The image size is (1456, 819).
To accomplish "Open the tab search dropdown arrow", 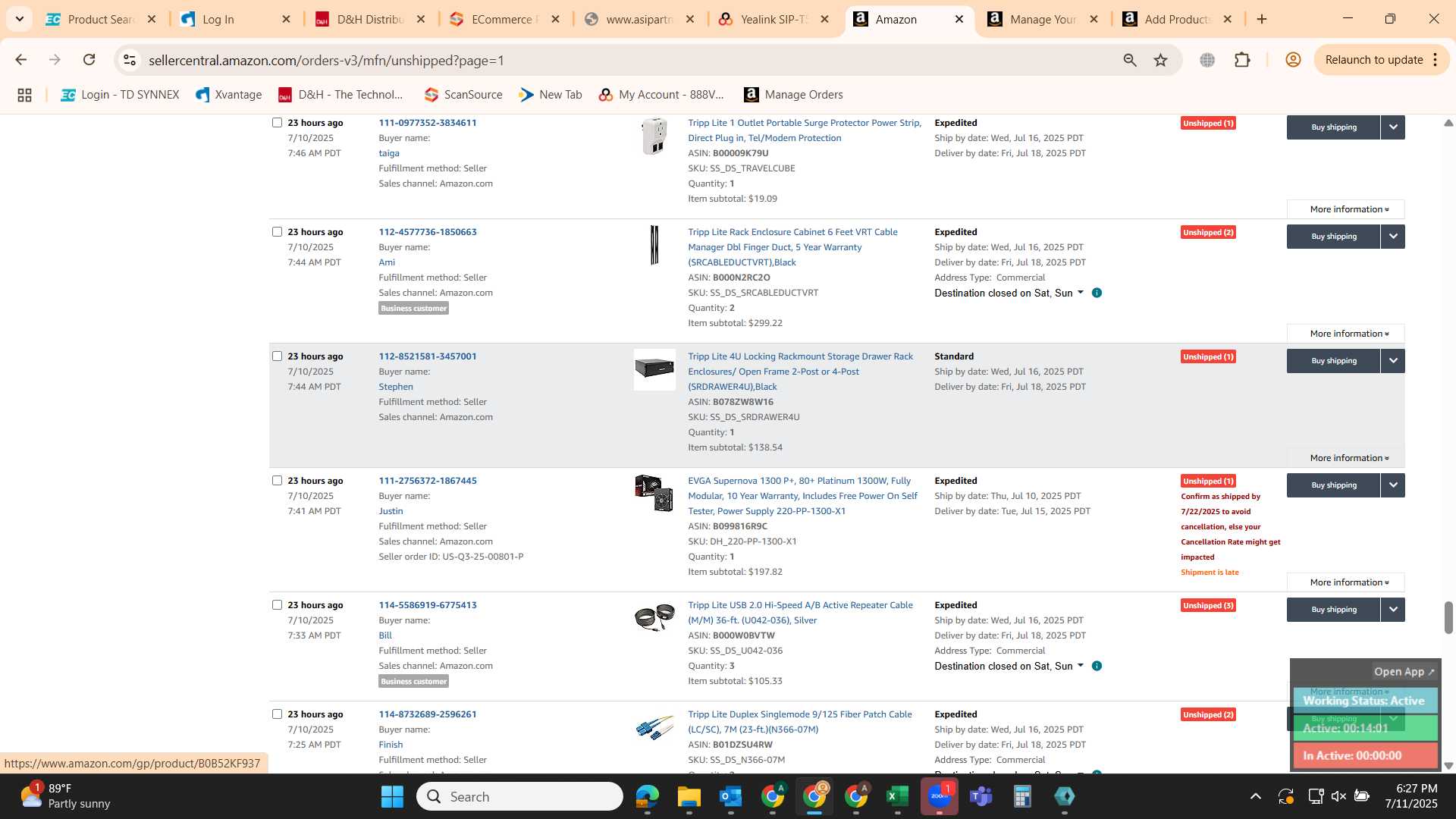I will (x=19, y=19).
